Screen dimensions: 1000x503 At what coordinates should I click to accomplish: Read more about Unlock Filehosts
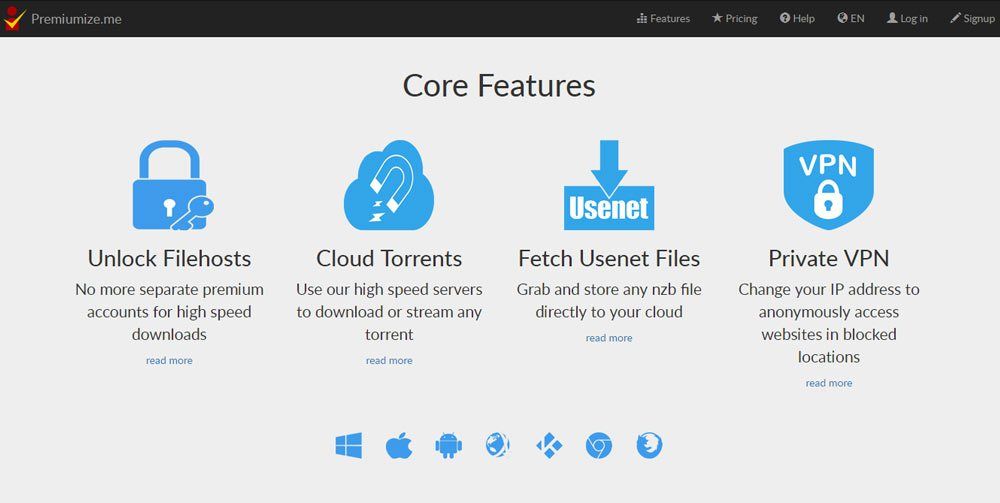click(x=169, y=360)
